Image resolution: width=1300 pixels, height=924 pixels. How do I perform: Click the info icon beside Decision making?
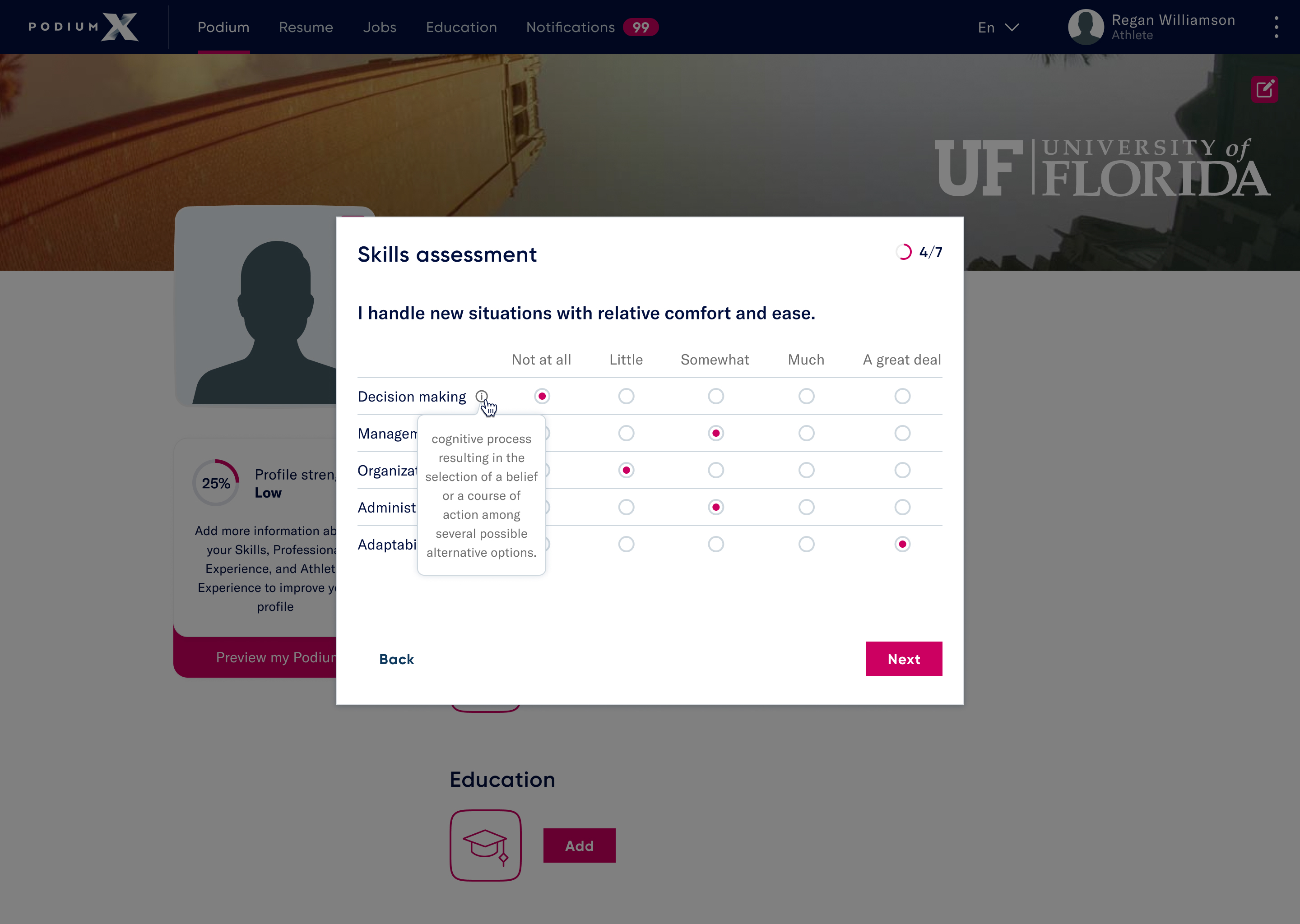[x=482, y=396]
